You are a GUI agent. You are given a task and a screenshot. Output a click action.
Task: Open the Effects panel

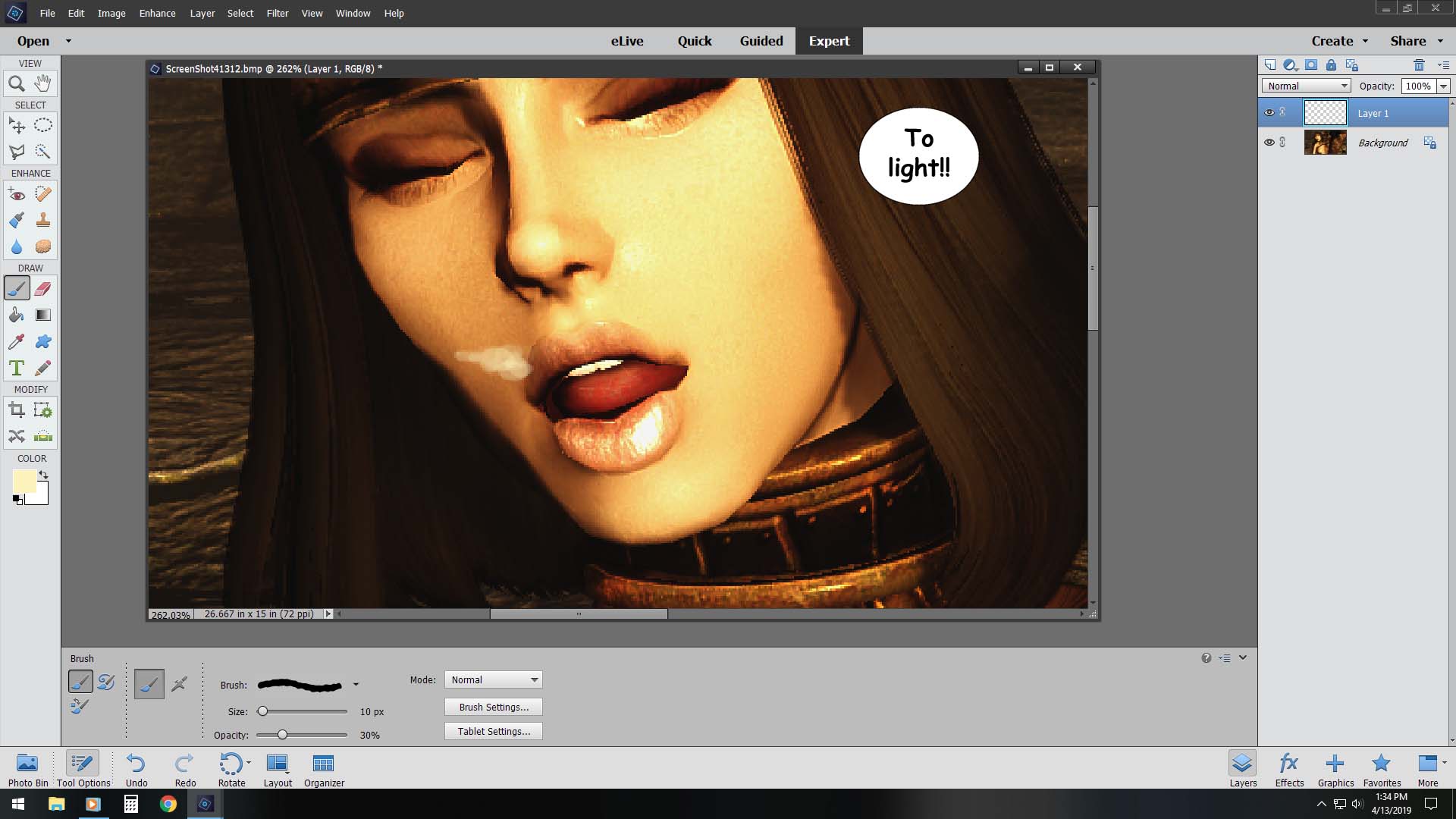[x=1289, y=770]
